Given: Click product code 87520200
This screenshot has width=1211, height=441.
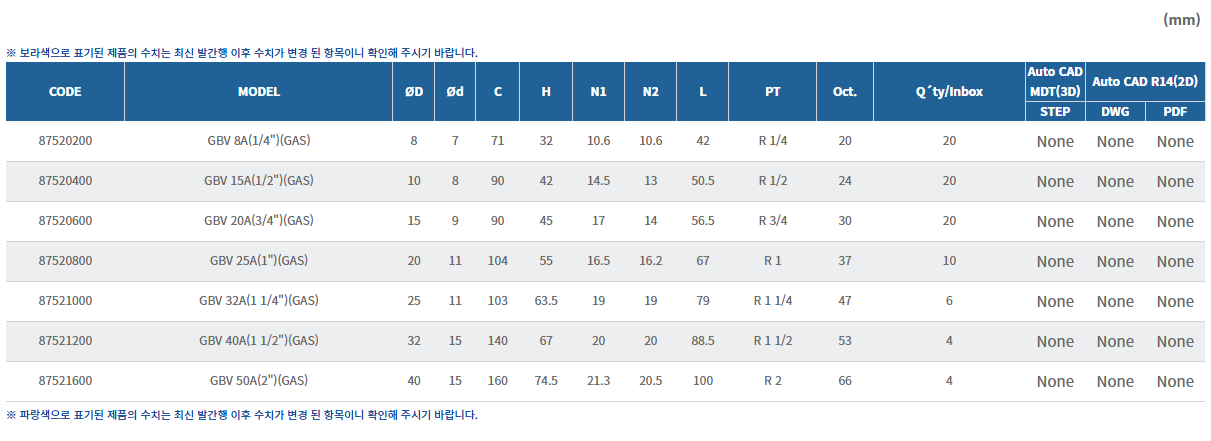Looking at the screenshot, I should (65, 141).
